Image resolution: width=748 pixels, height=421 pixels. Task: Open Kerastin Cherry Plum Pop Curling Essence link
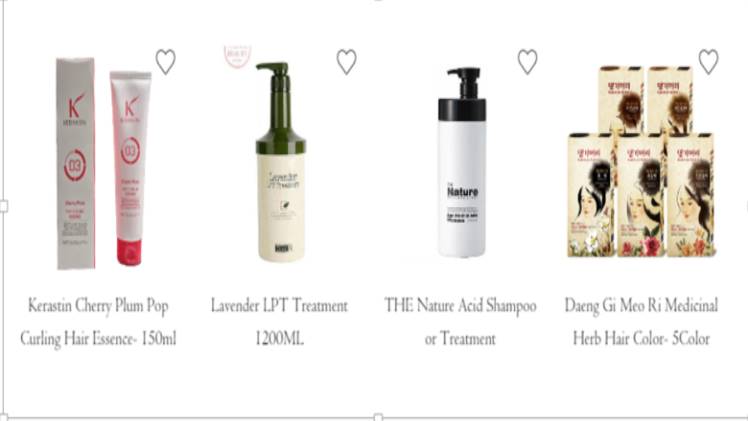(98, 322)
